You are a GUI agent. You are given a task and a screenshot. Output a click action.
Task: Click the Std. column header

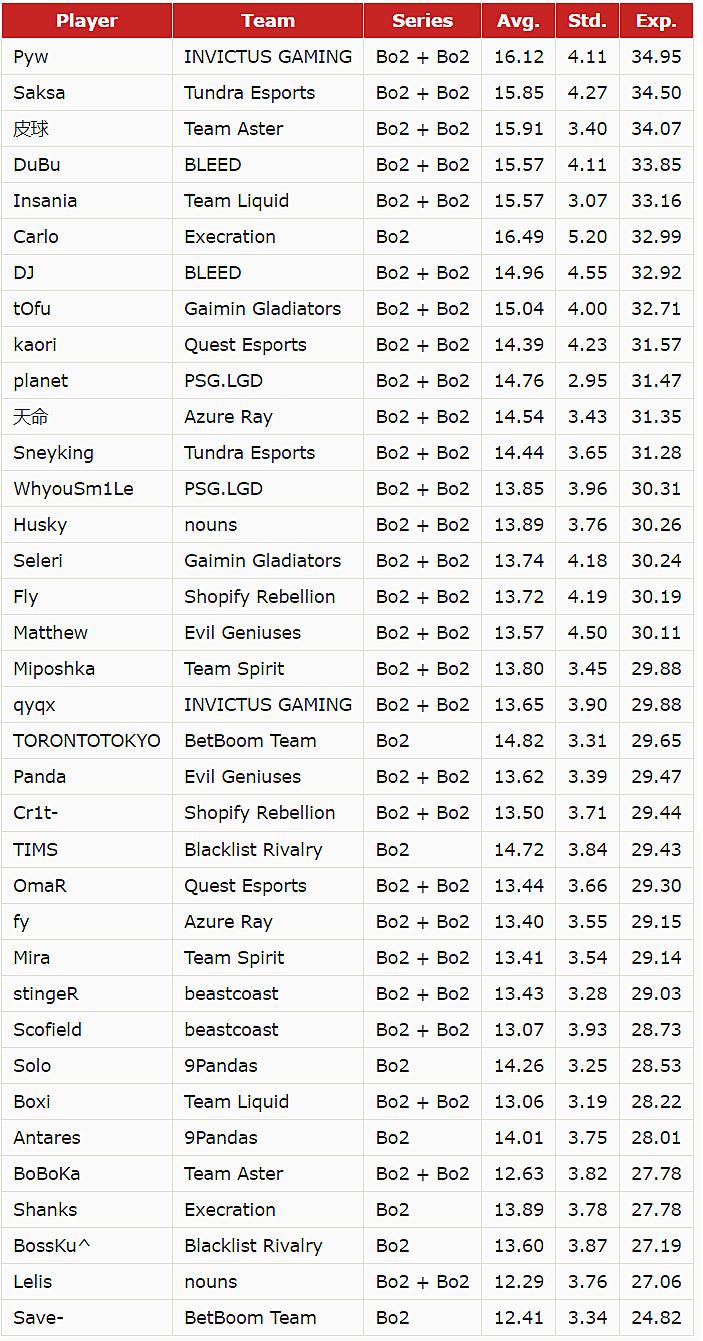[587, 20]
